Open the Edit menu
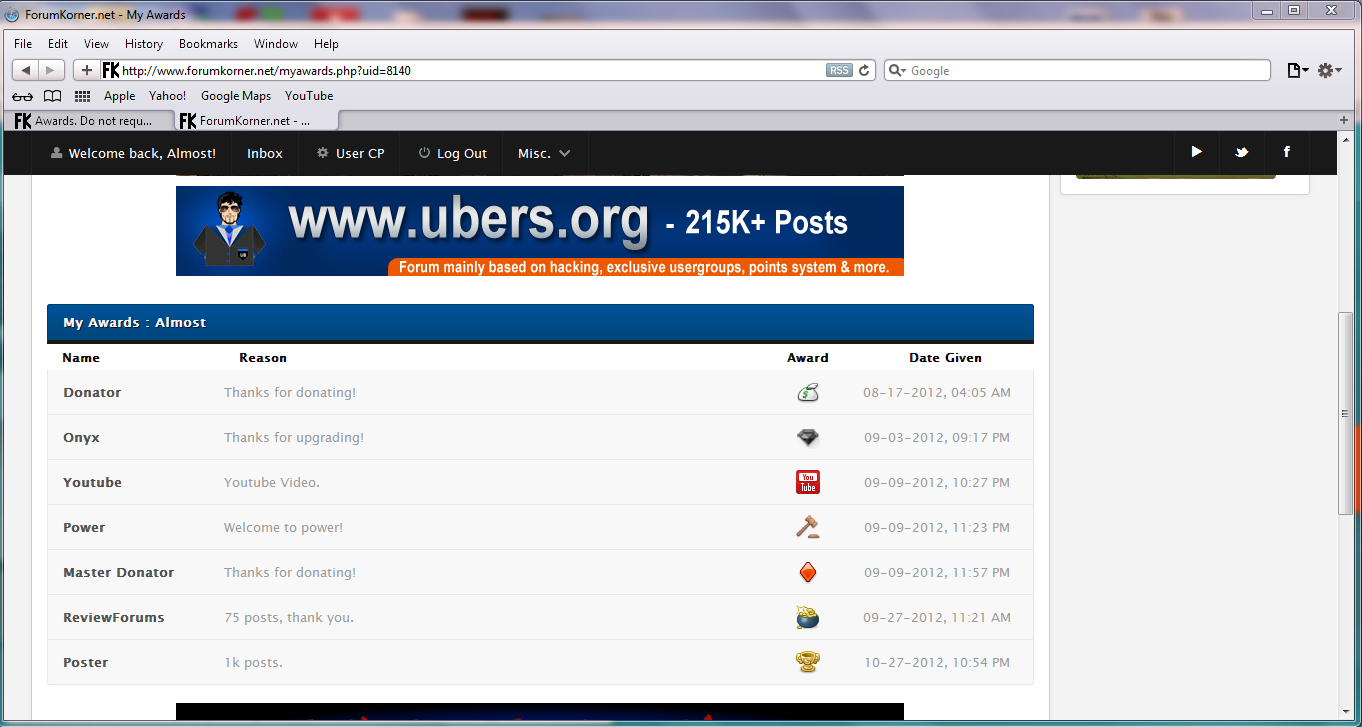Image resolution: width=1362 pixels, height=727 pixels. point(58,44)
